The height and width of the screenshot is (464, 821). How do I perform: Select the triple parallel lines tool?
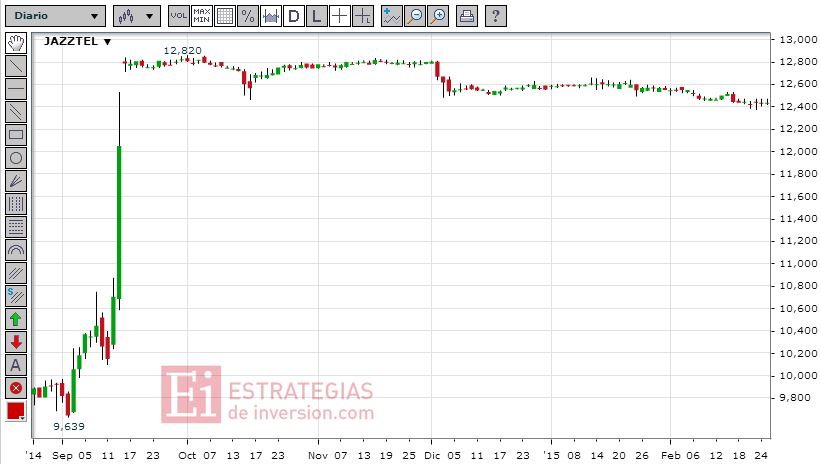point(16,273)
